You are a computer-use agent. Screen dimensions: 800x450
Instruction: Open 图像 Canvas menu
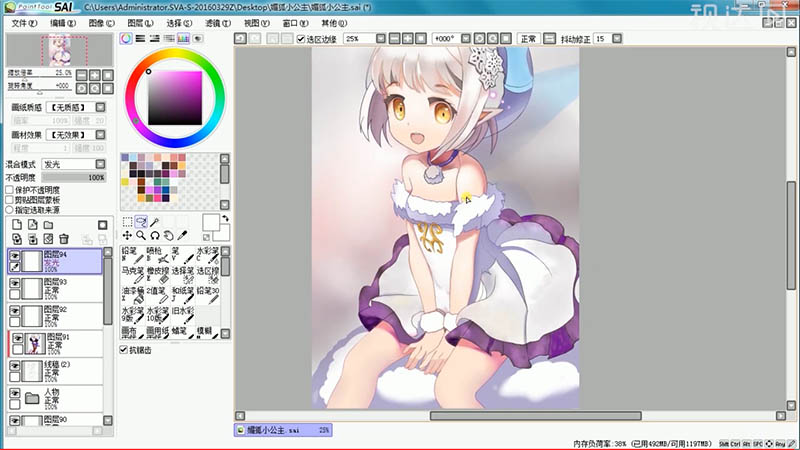click(x=101, y=23)
